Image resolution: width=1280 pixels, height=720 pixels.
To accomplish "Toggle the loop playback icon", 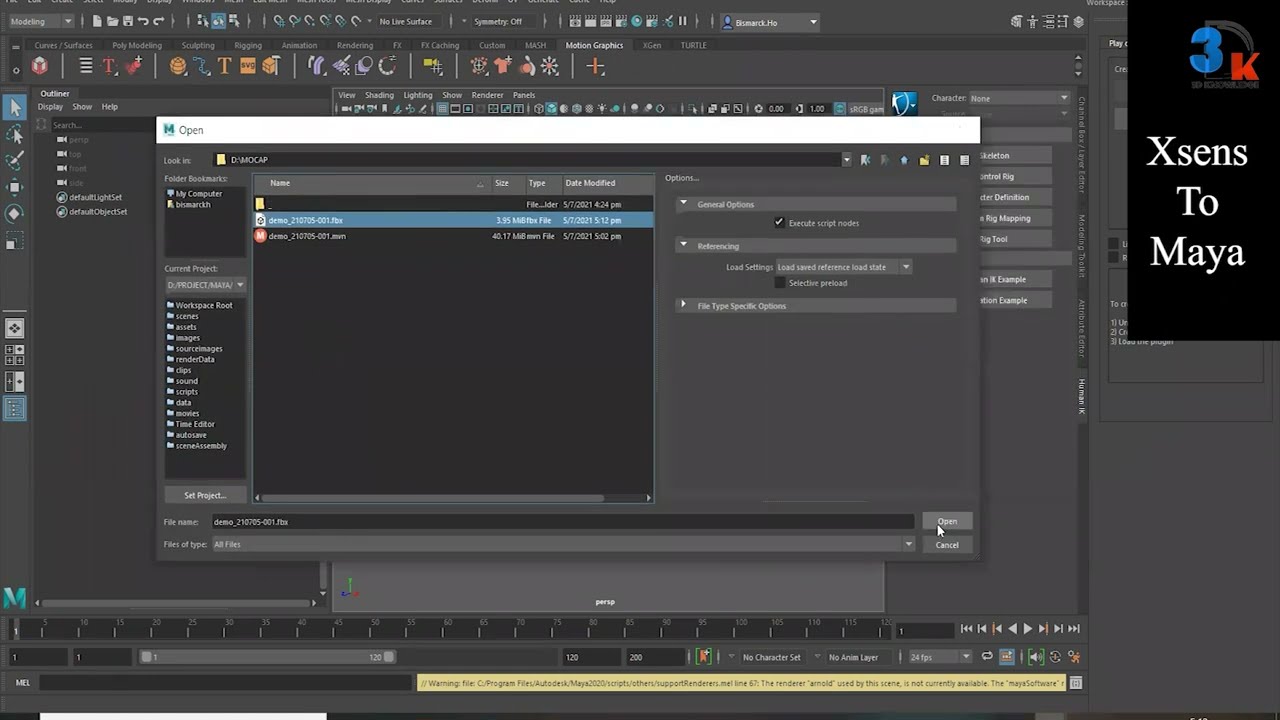I will 987,657.
